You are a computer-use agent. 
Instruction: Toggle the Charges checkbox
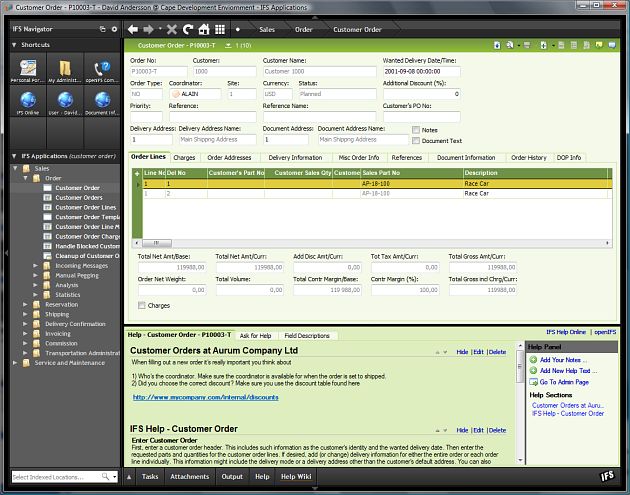141,305
